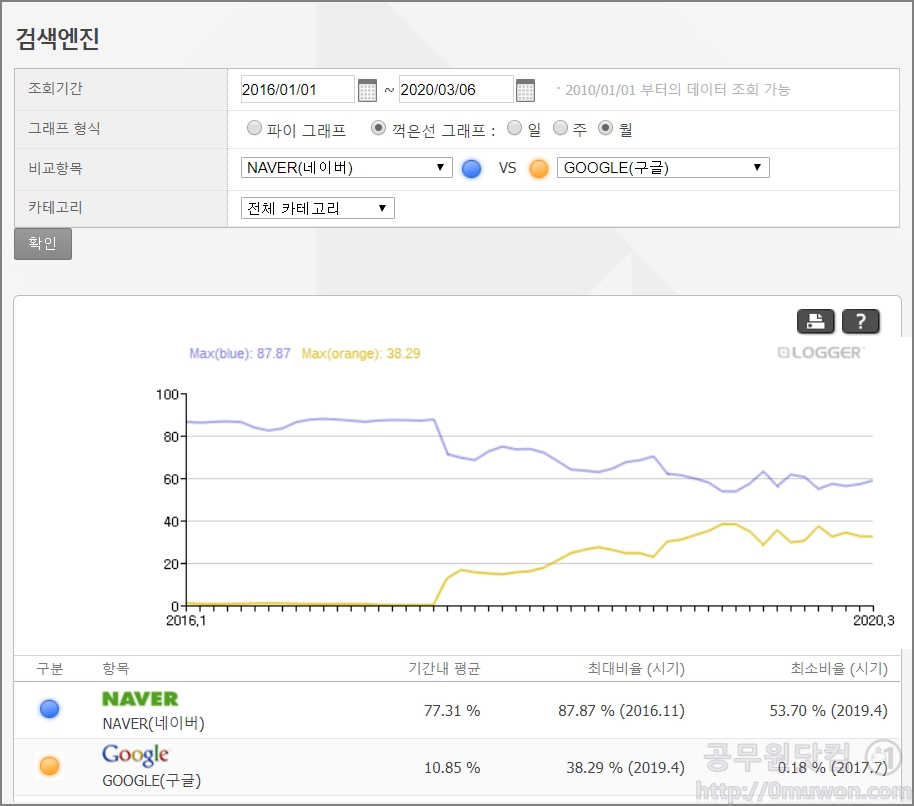Click the 조회기간 row label
Viewport: 914px width, 806px height.
(x=55, y=88)
